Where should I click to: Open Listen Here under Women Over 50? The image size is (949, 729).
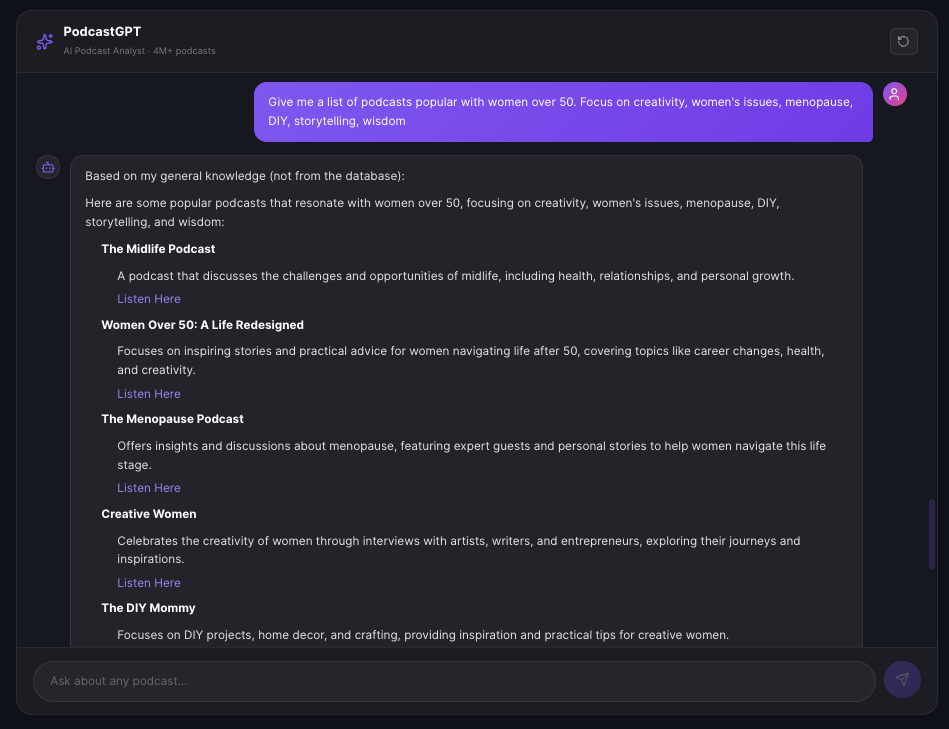click(x=149, y=394)
